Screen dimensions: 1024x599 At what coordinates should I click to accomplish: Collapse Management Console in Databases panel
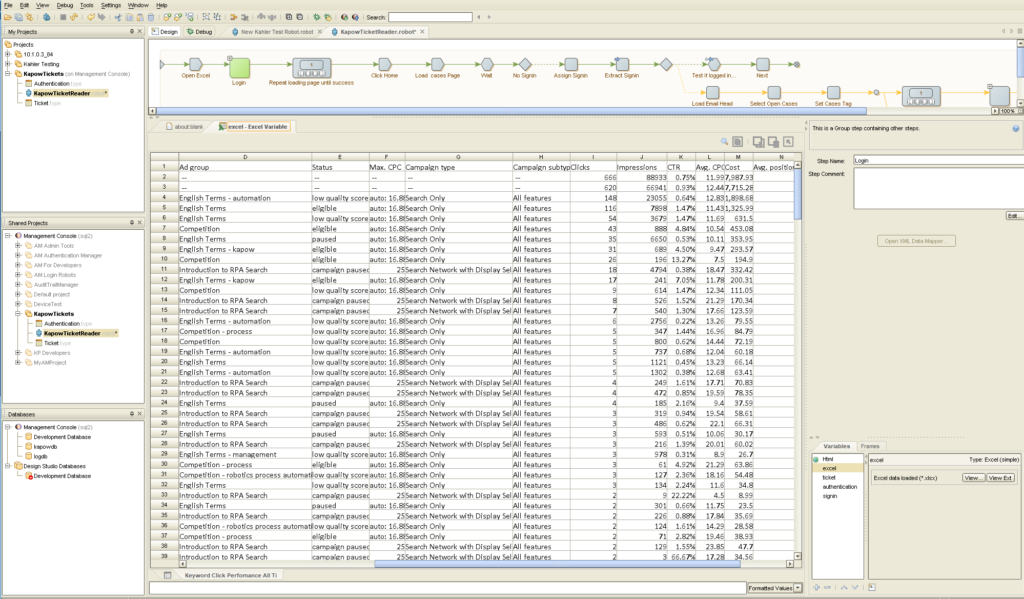(8, 427)
